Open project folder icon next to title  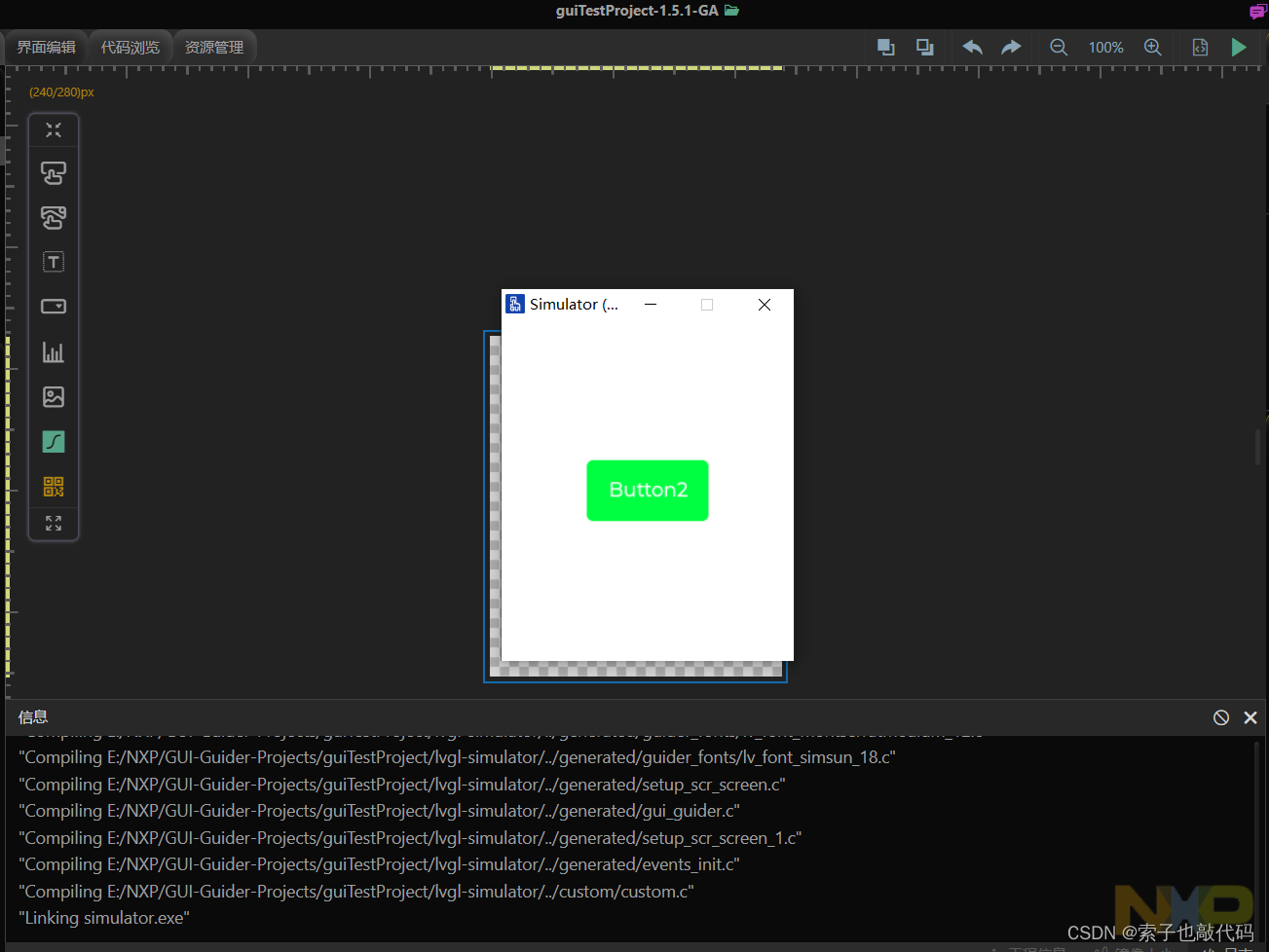click(x=732, y=11)
